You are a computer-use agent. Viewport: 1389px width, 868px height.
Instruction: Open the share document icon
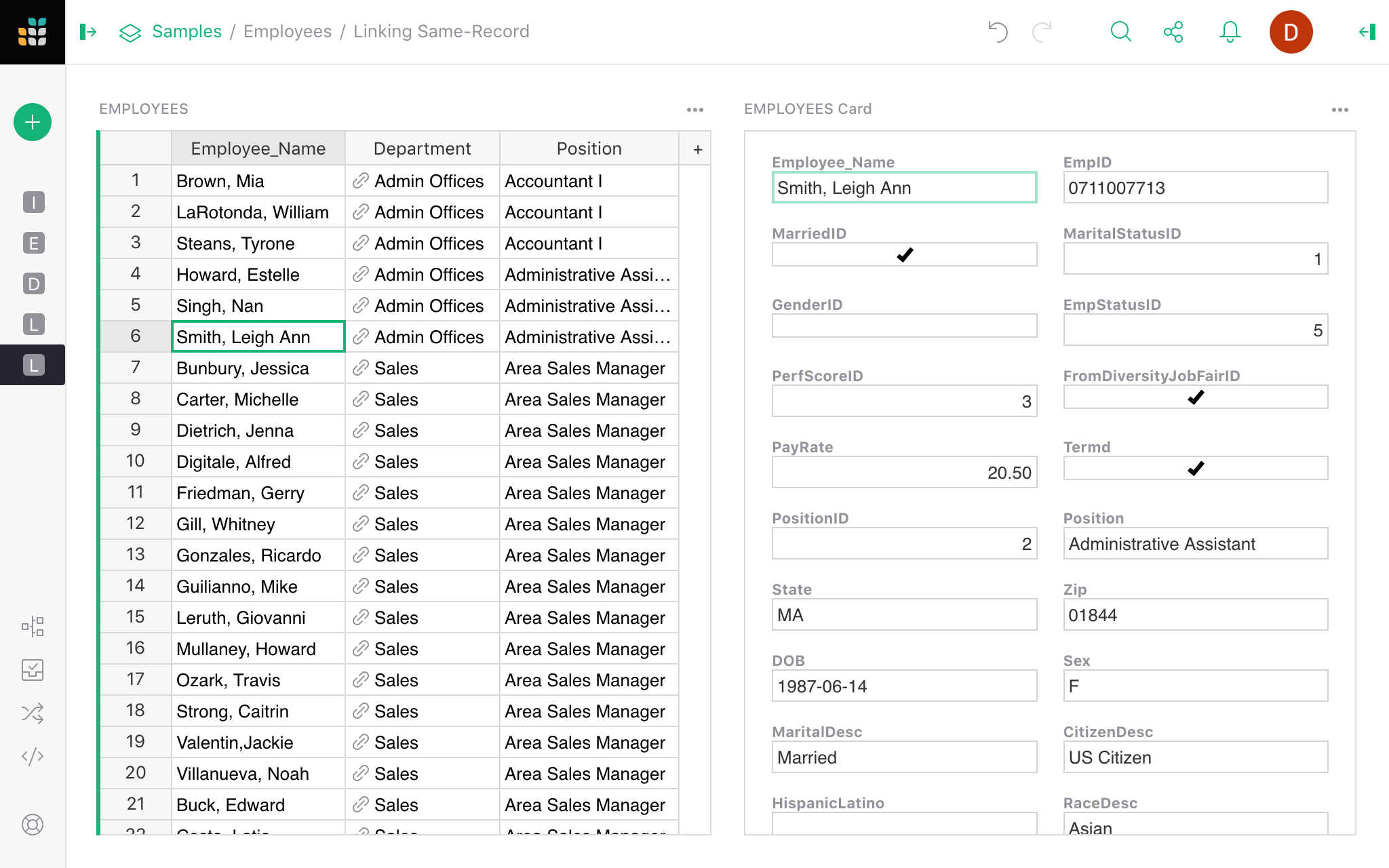click(x=1173, y=32)
